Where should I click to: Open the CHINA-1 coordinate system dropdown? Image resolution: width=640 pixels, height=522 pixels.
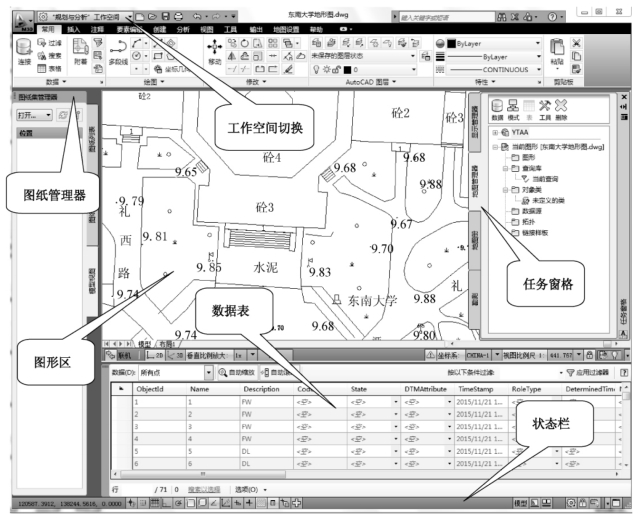(497, 355)
